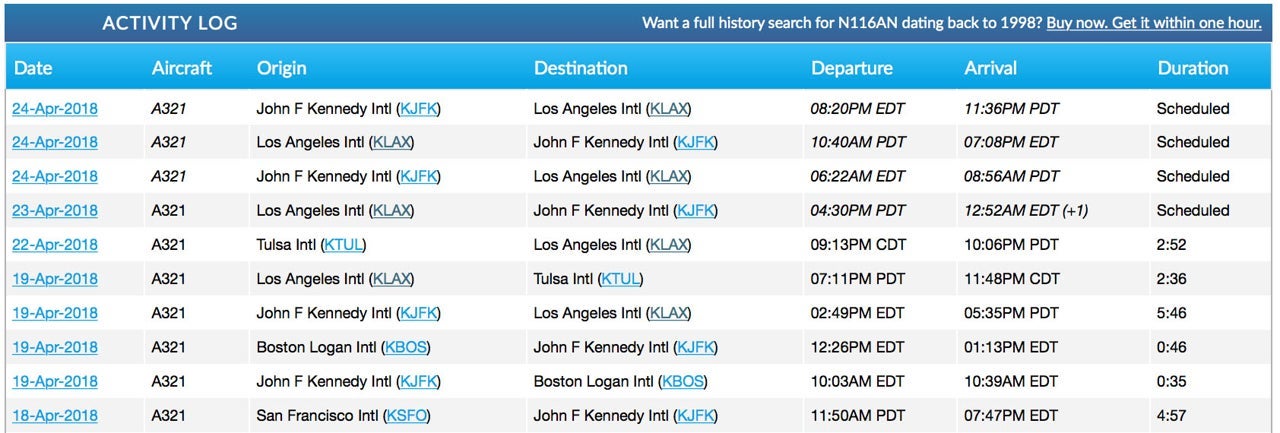Click KLAX origin link in 23-Apr row

click(x=391, y=211)
